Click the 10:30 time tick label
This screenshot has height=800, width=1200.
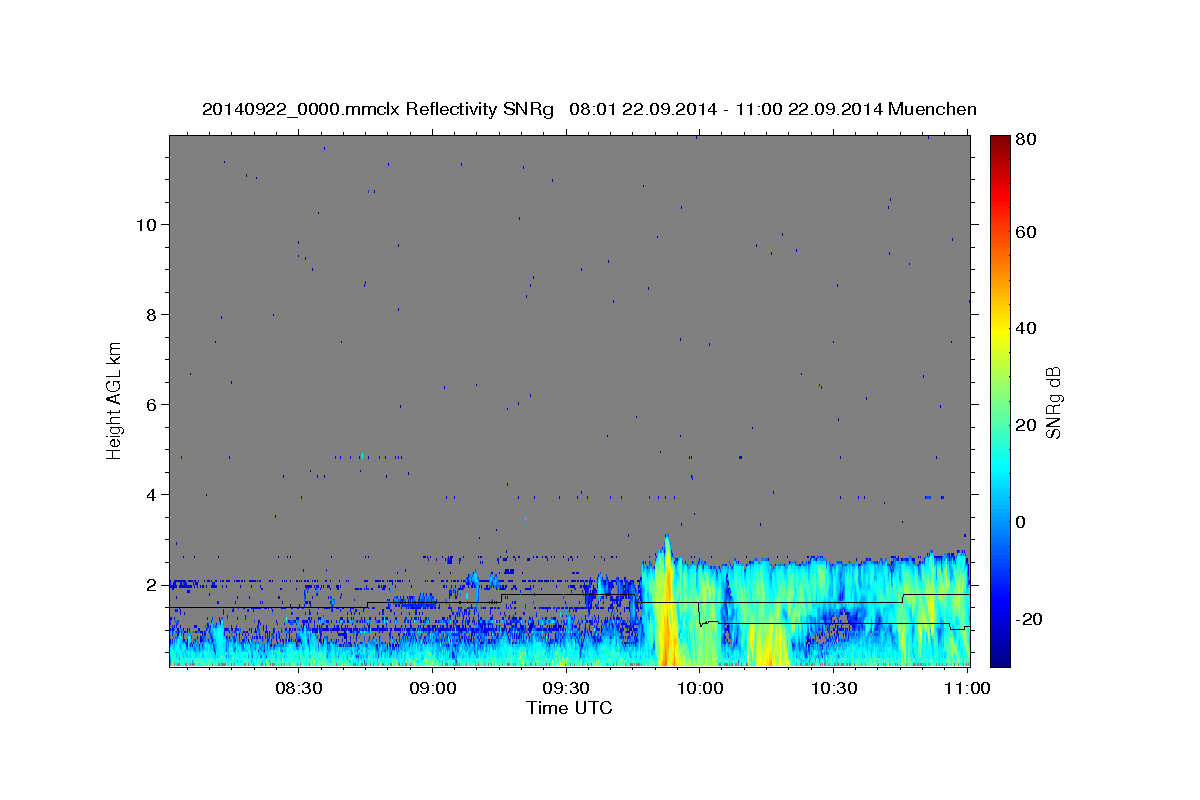pyautogui.click(x=834, y=688)
